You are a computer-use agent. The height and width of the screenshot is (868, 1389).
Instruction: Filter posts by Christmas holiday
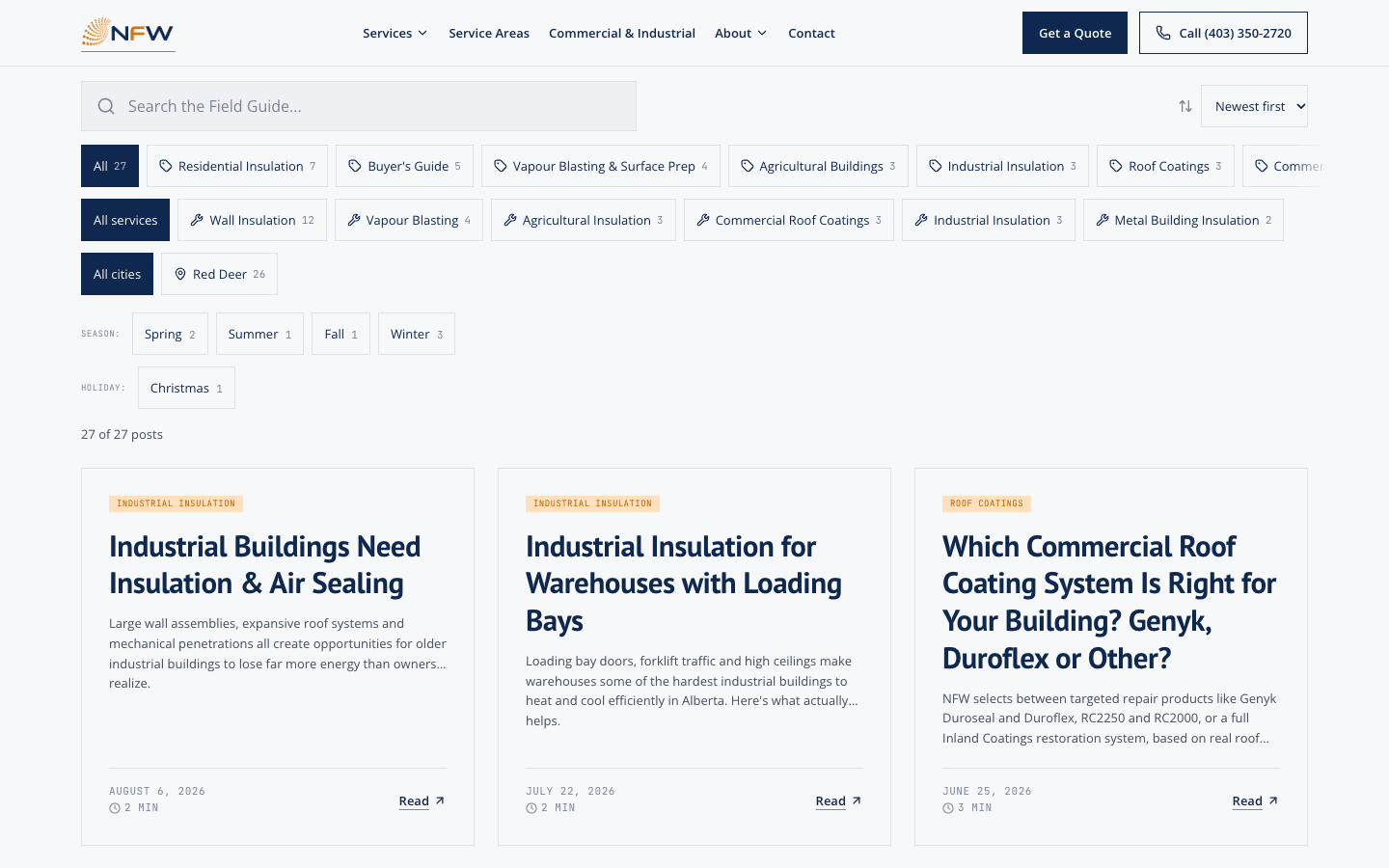point(186,388)
